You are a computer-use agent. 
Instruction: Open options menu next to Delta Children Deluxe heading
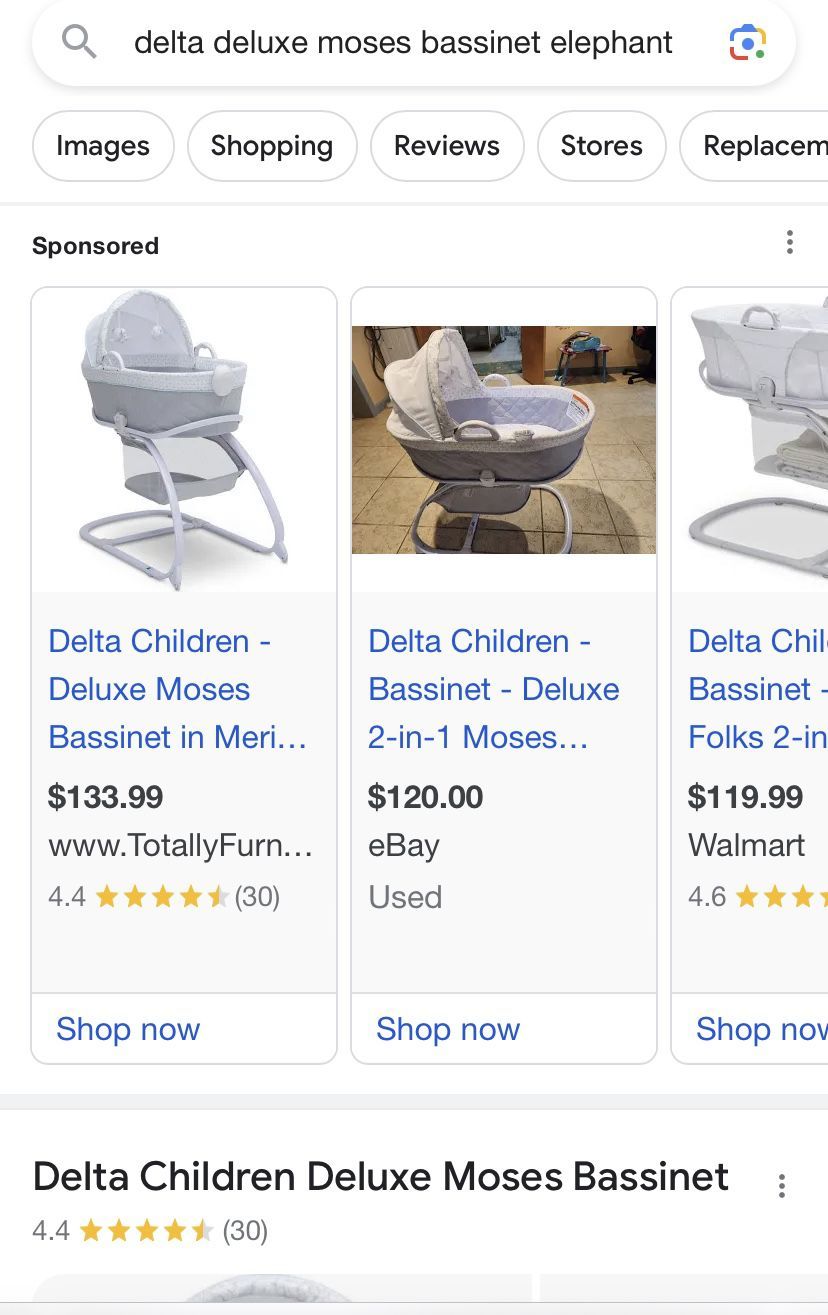click(x=781, y=1185)
